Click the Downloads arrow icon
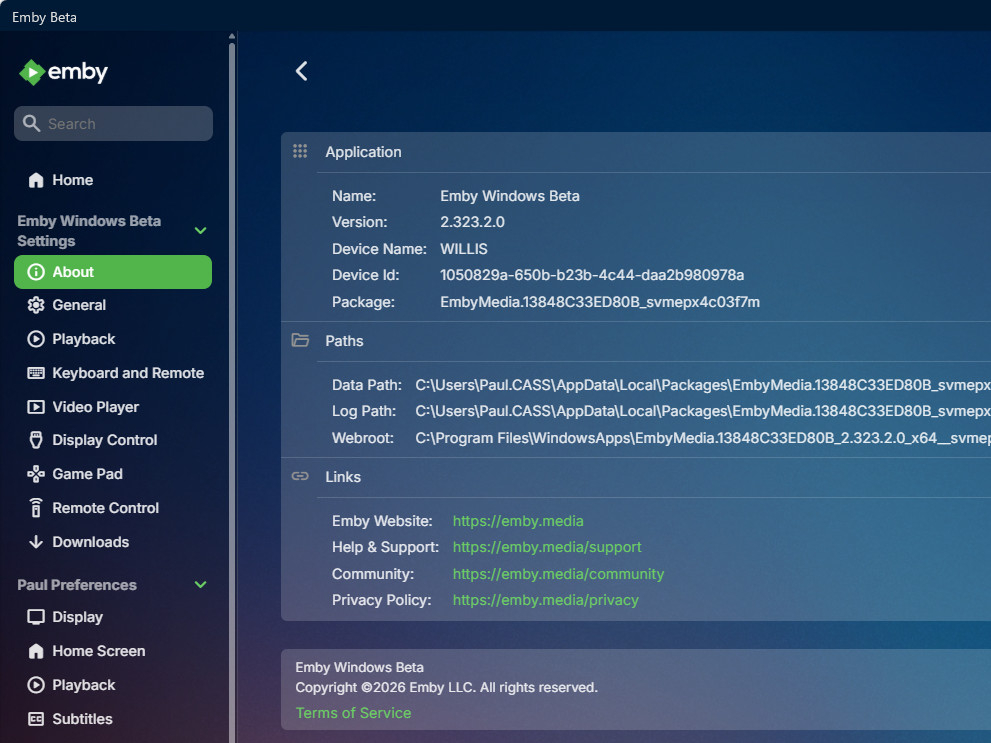 [x=36, y=542]
